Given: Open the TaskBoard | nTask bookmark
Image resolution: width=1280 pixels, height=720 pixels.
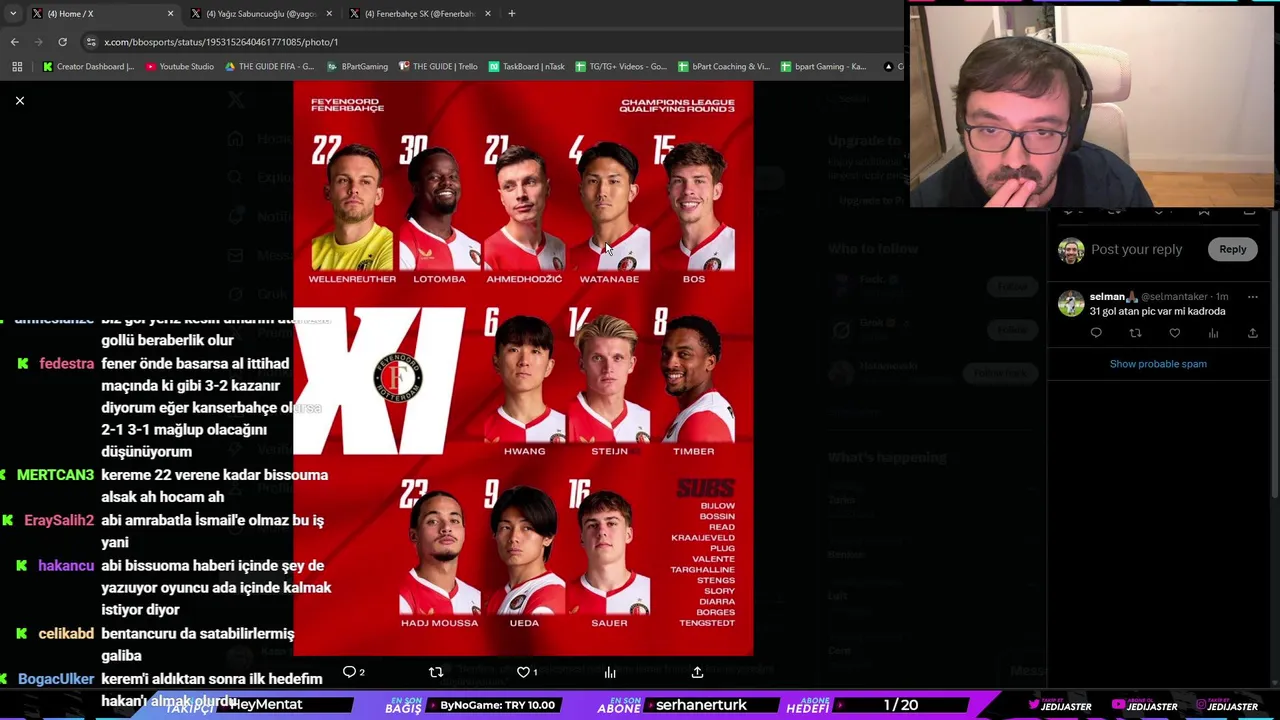Looking at the screenshot, I should 527,67.
